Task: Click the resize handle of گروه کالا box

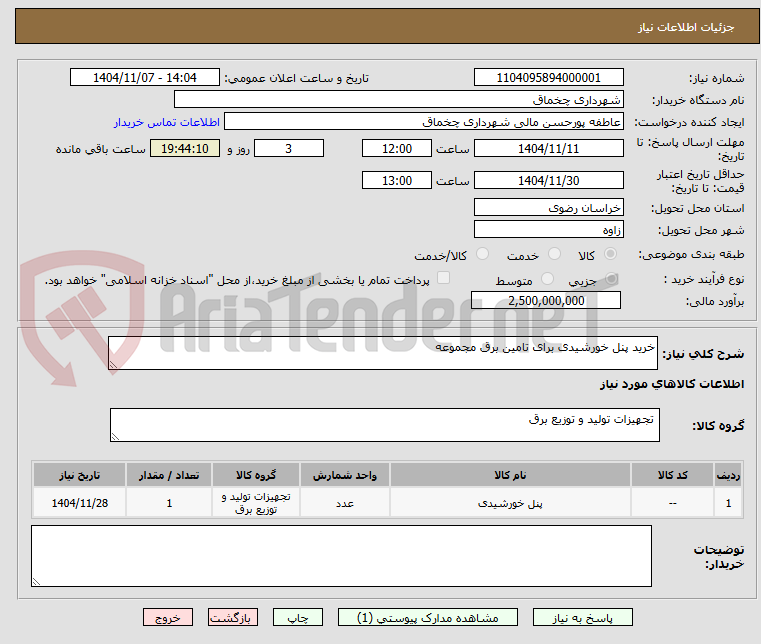Action: tap(115, 437)
